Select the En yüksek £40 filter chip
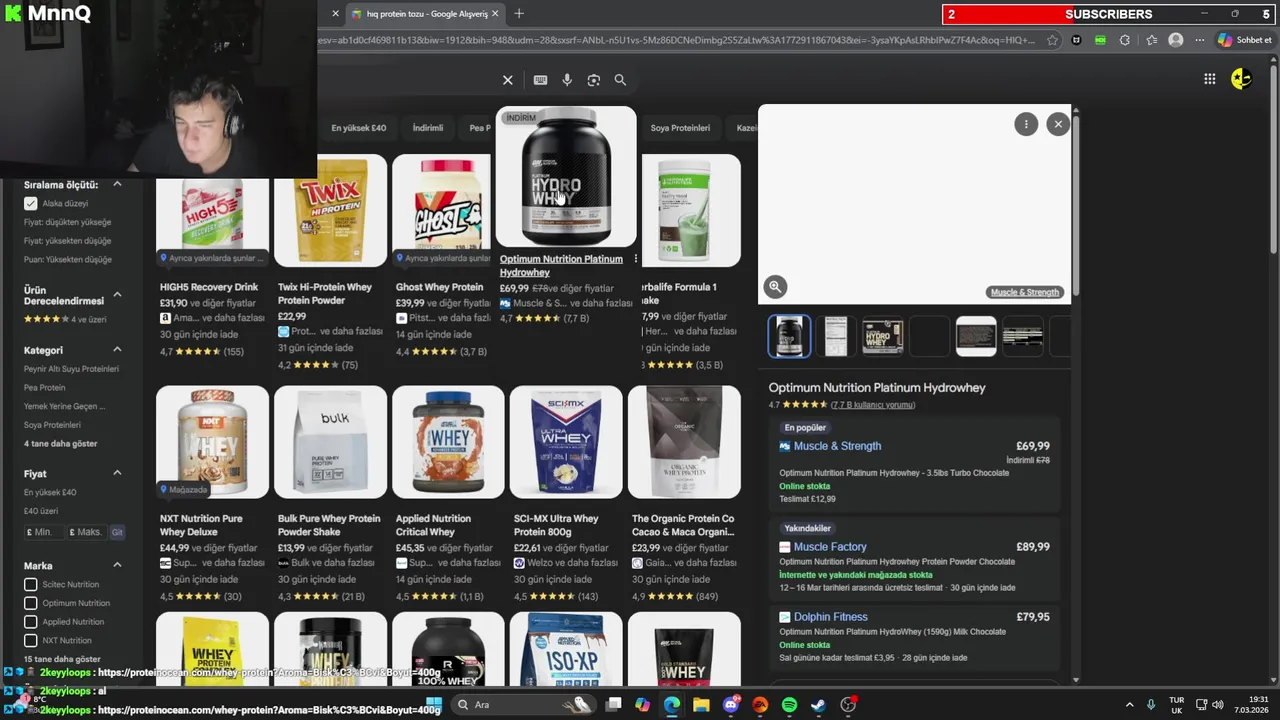The image size is (1280, 720). pyautogui.click(x=358, y=128)
